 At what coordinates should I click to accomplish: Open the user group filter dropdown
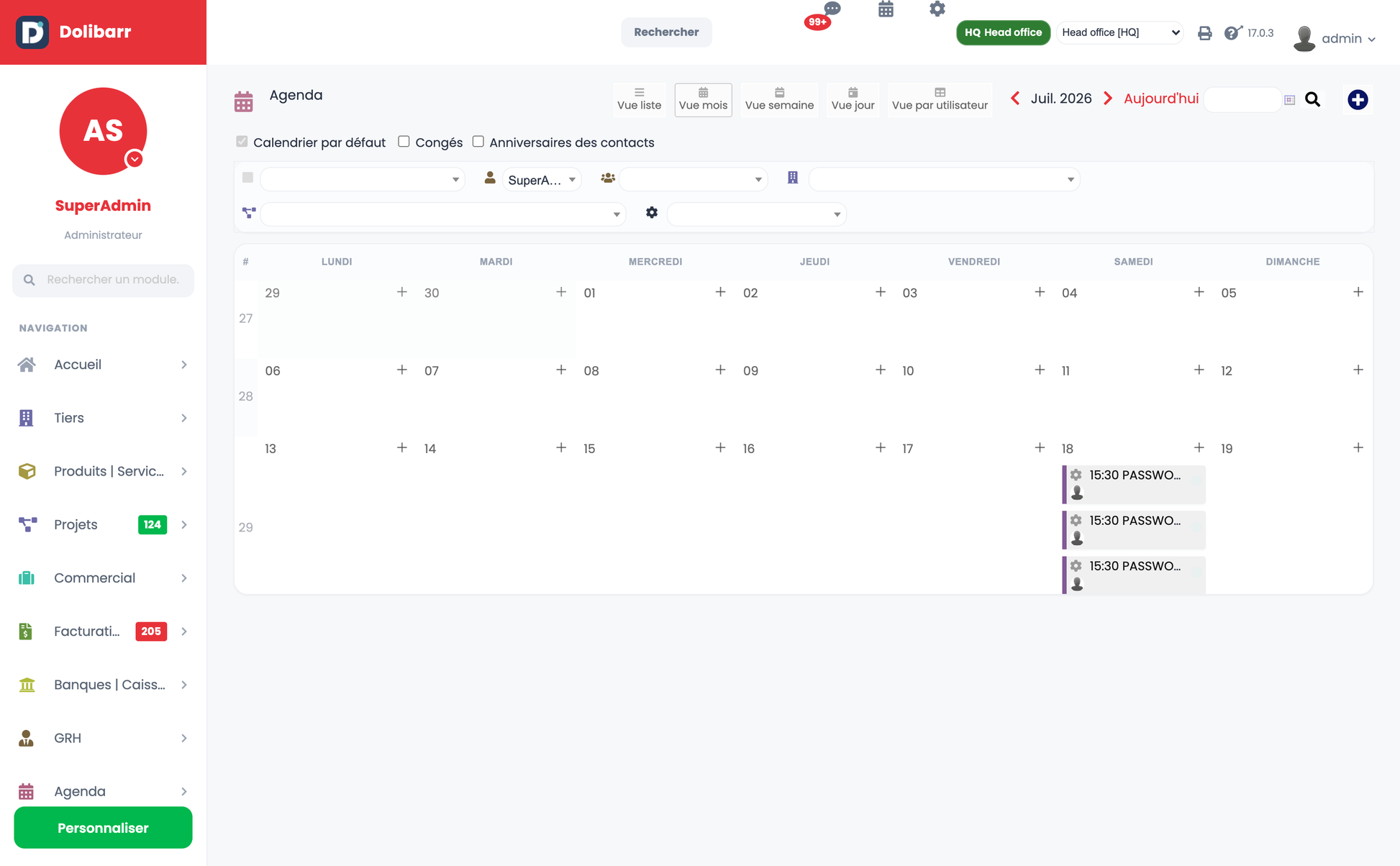[694, 179]
